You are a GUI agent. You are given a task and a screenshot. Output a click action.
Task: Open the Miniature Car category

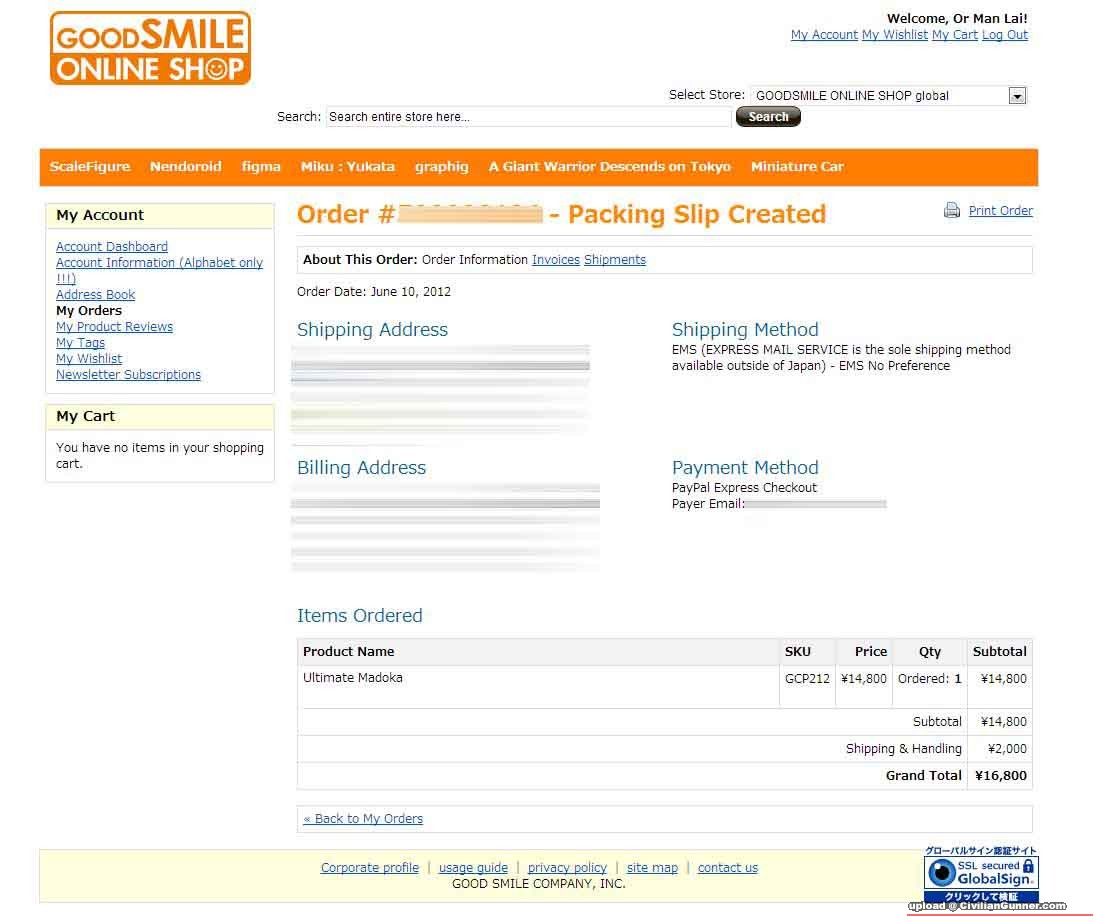point(797,167)
